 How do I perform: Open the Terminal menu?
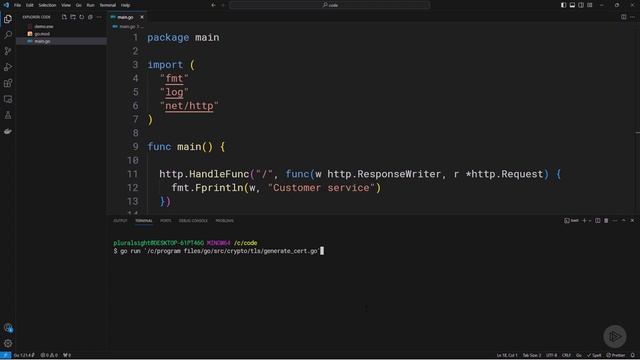pos(108,5)
